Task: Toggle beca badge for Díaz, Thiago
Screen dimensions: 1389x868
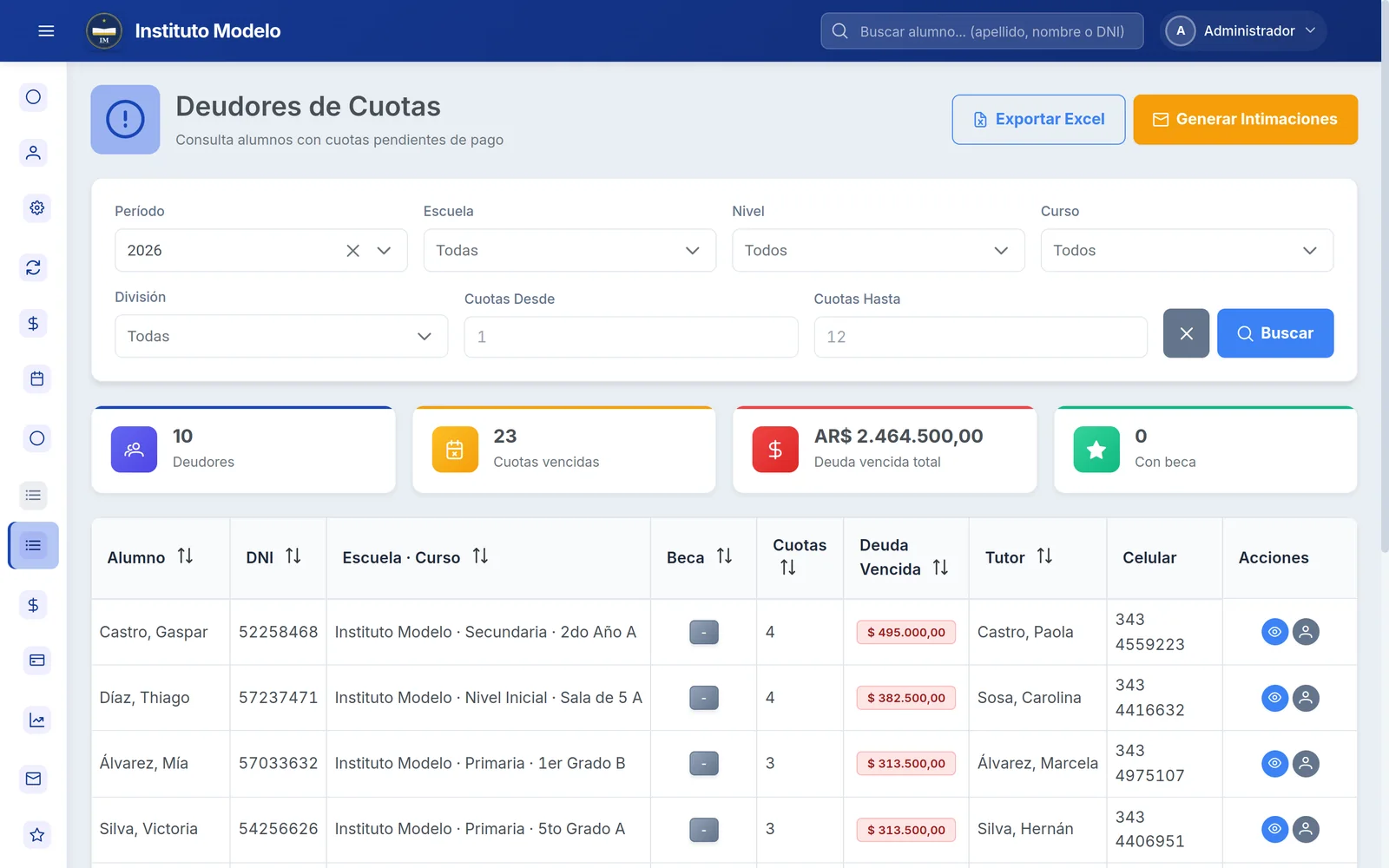Action: pyautogui.click(x=704, y=698)
